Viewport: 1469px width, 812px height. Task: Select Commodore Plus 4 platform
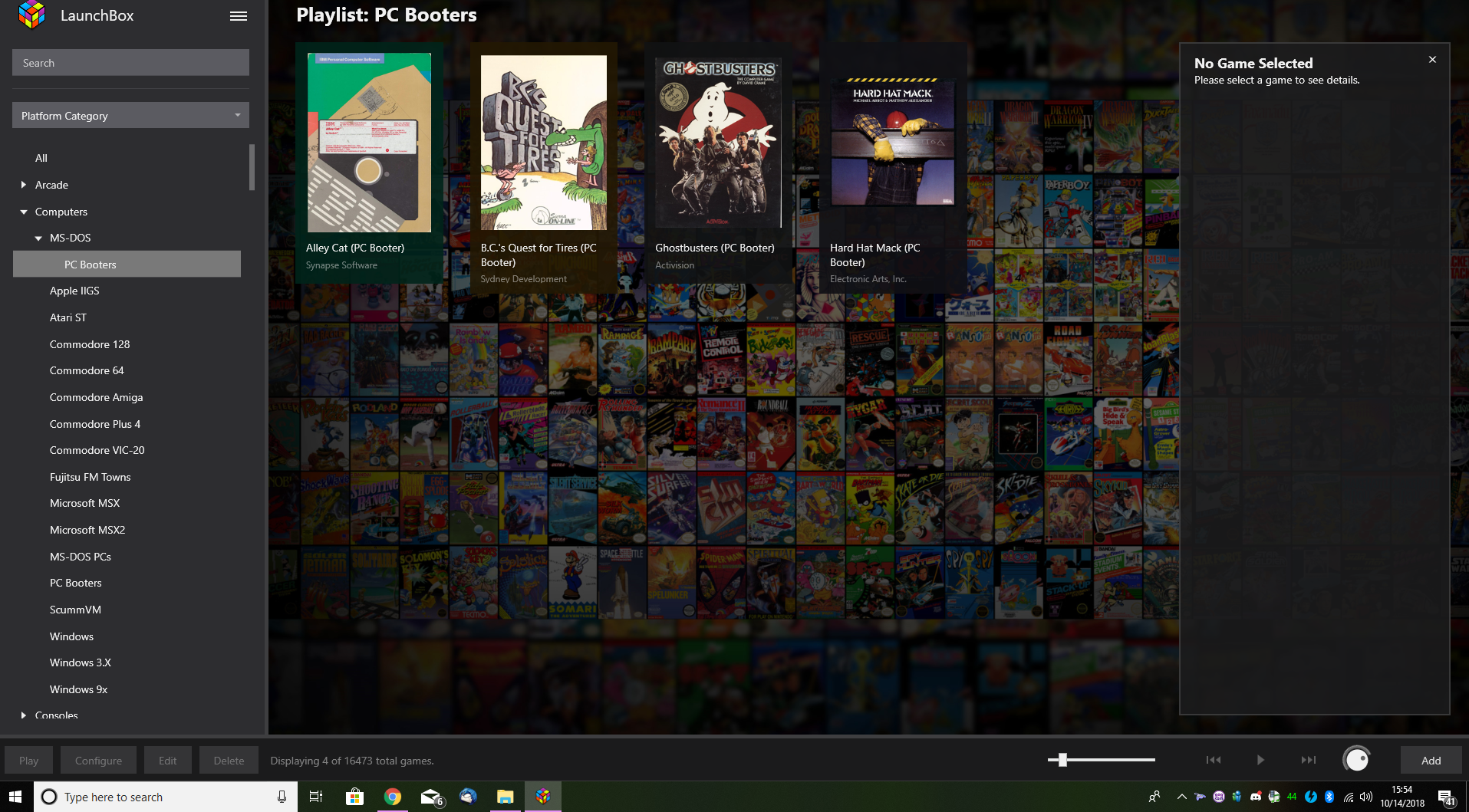[95, 424]
